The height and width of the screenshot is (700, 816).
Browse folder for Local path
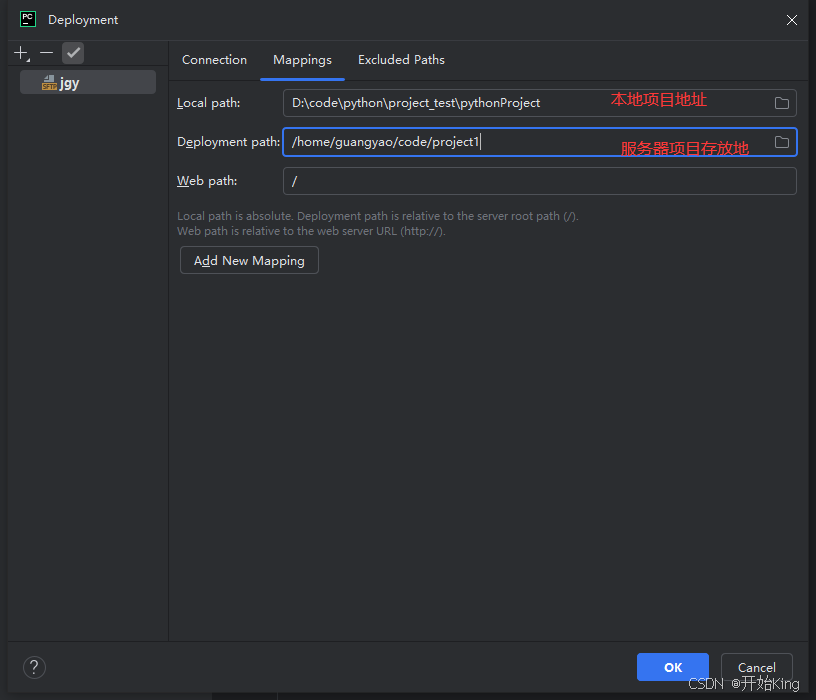click(x=781, y=103)
